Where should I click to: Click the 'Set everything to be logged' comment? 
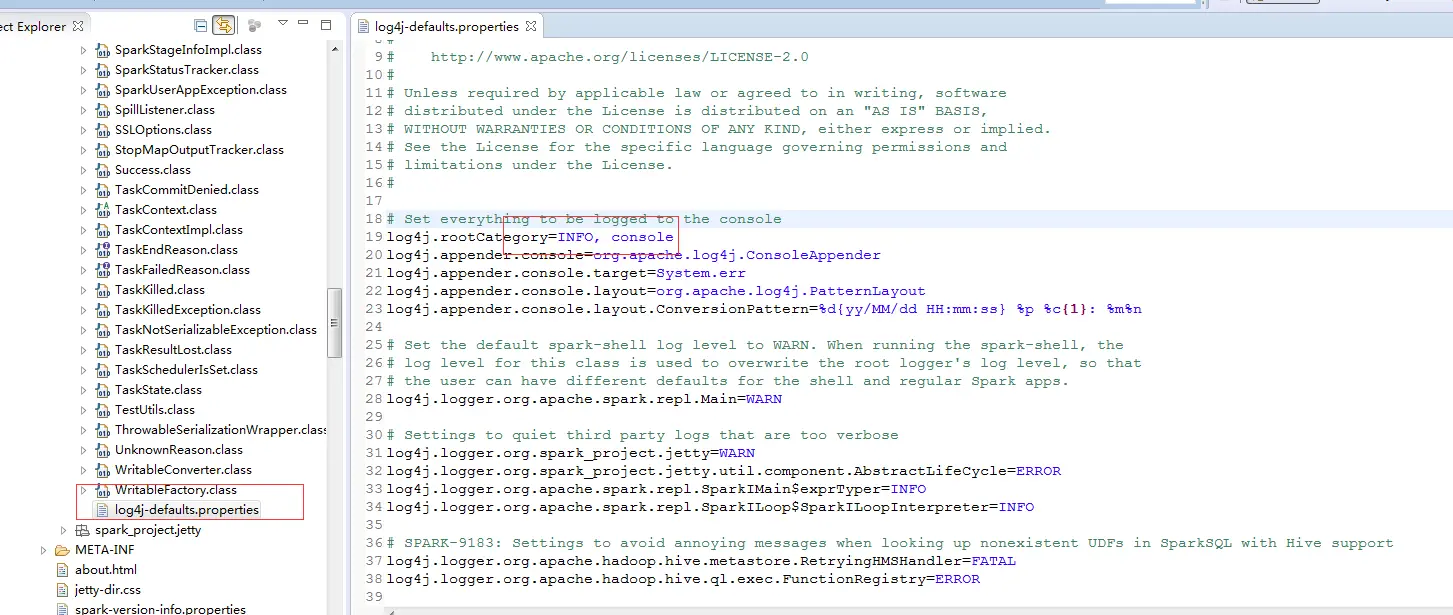(x=585, y=219)
